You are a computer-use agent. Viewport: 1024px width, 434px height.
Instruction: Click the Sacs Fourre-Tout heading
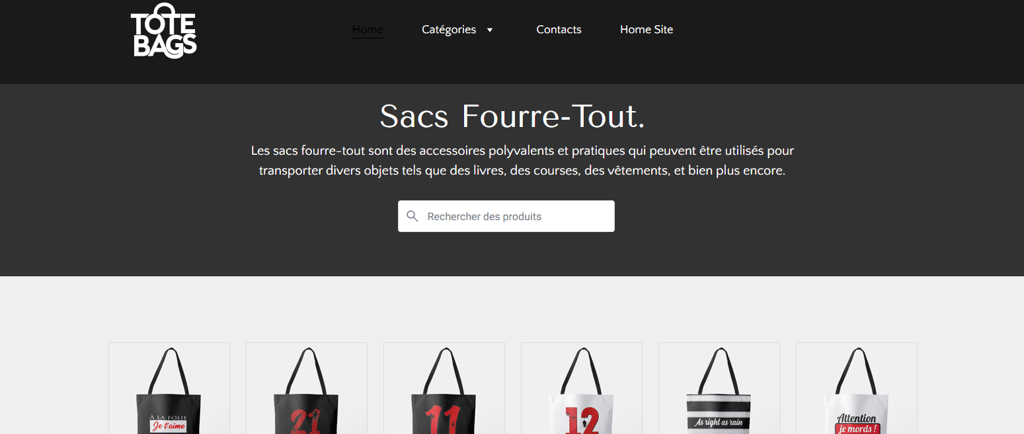click(512, 117)
